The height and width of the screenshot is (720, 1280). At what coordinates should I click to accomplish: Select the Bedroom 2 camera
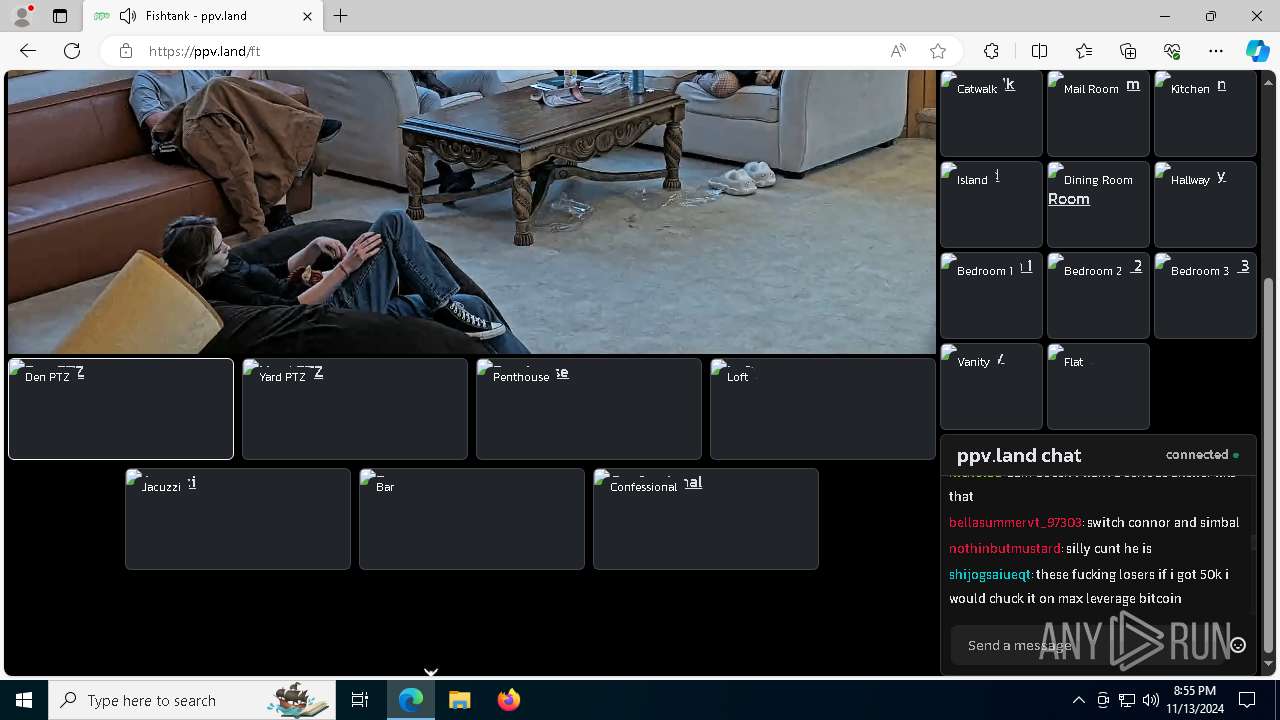tap(1098, 295)
